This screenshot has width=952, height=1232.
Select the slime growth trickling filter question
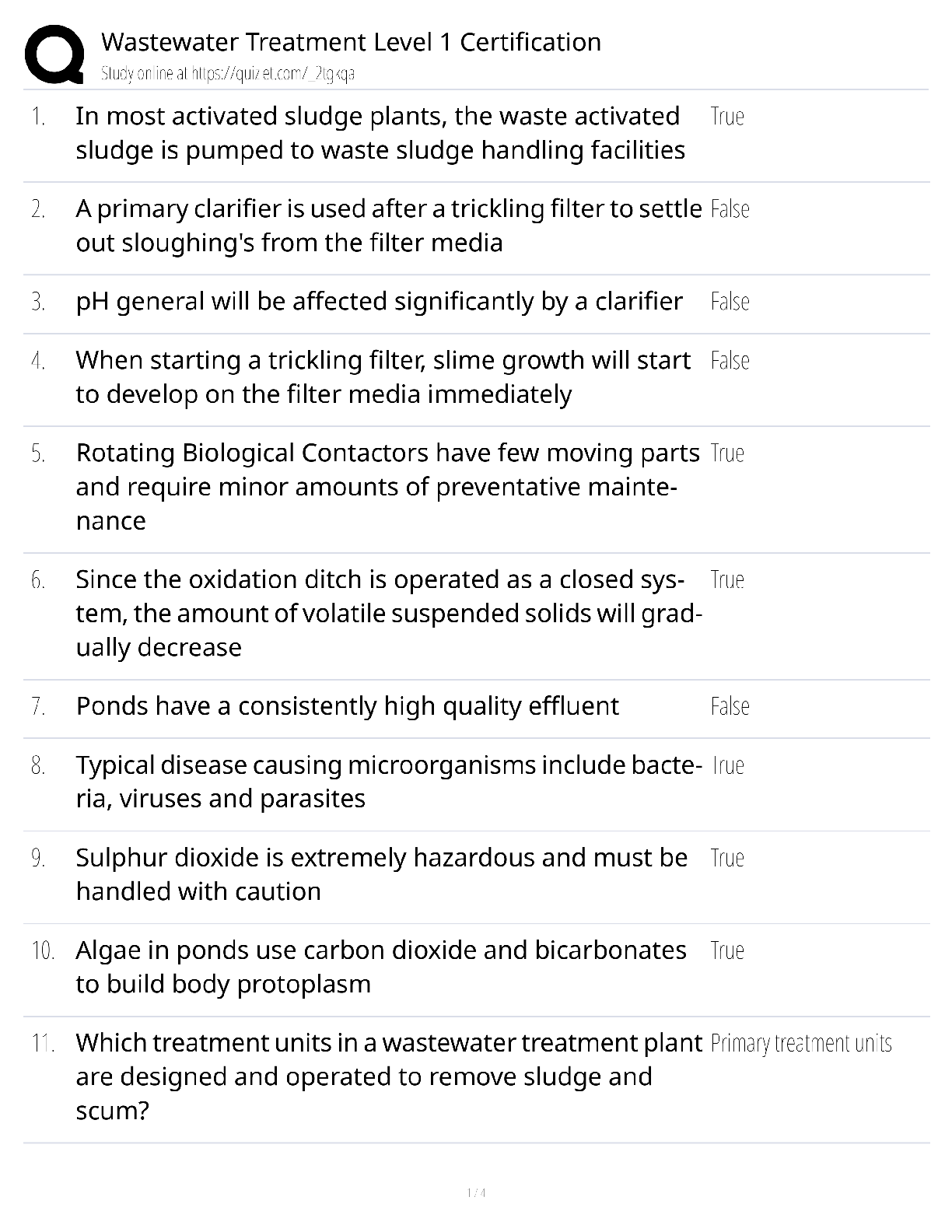click(x=383, y=377)
